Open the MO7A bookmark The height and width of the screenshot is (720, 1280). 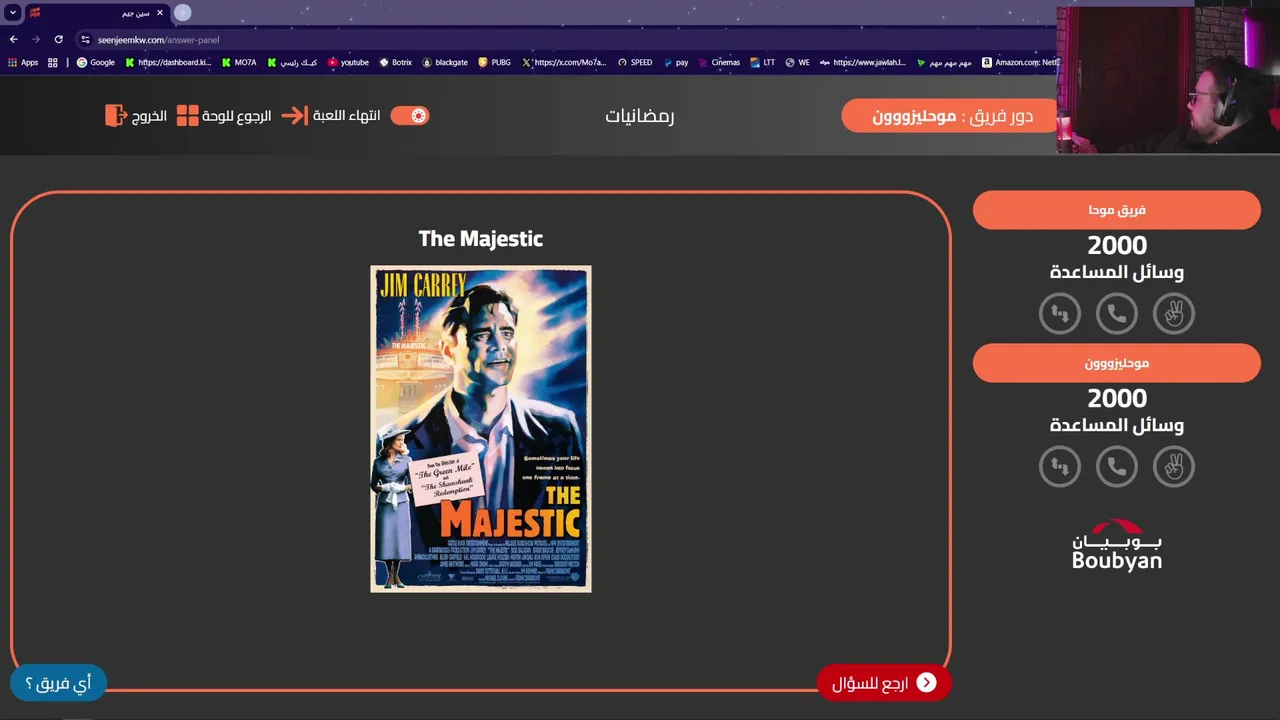pyautogui.click(x=239, y=62)
